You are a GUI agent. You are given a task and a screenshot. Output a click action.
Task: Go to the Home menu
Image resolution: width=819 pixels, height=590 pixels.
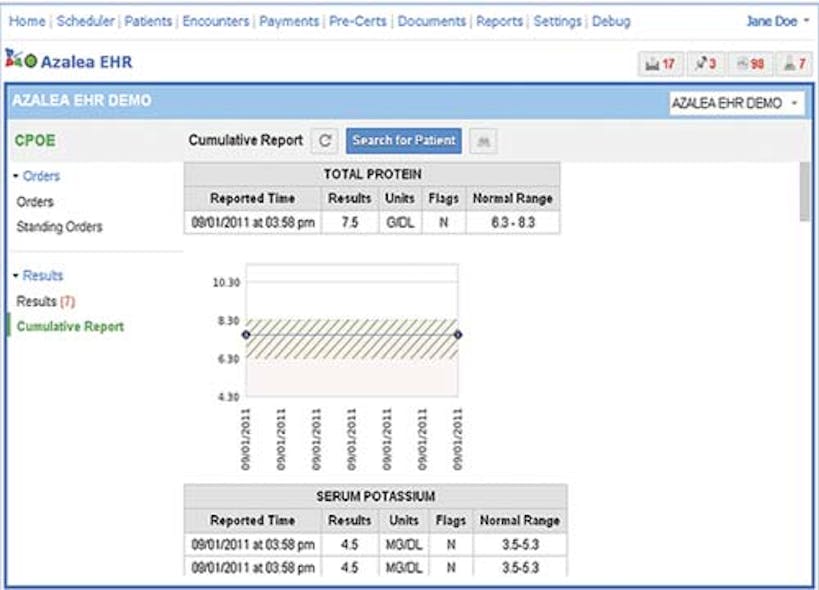tap(27, 21)
